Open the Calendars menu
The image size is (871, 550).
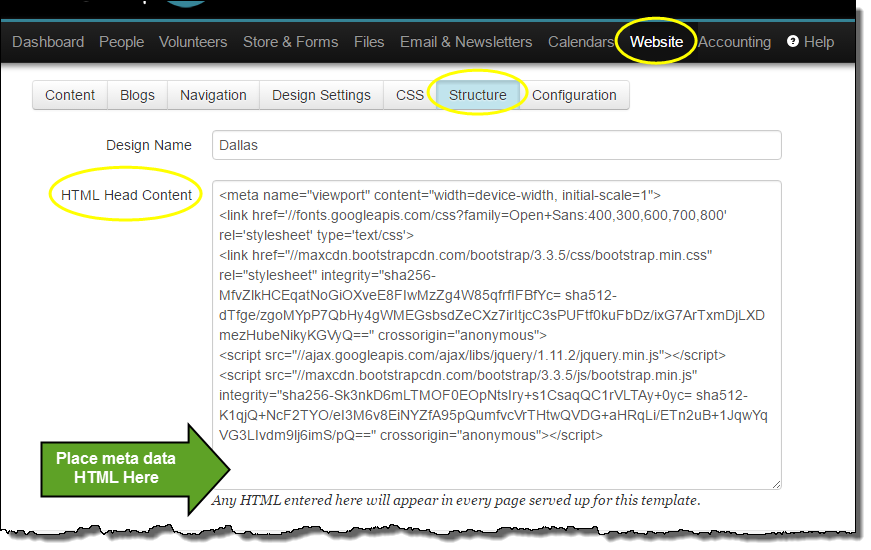(x=581, y=42)
